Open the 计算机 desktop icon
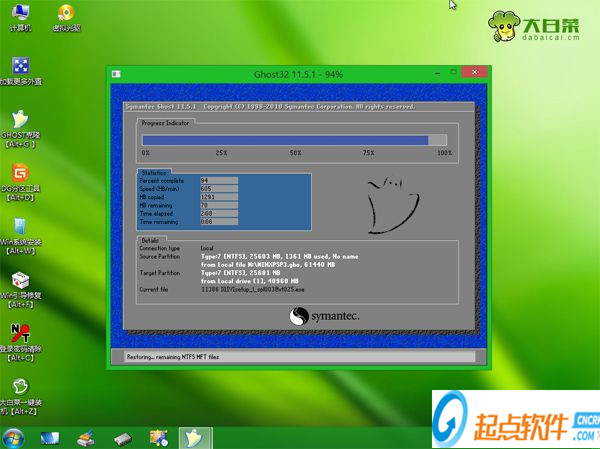This screenshot has height=449, width=600. (x=19, y=15)
